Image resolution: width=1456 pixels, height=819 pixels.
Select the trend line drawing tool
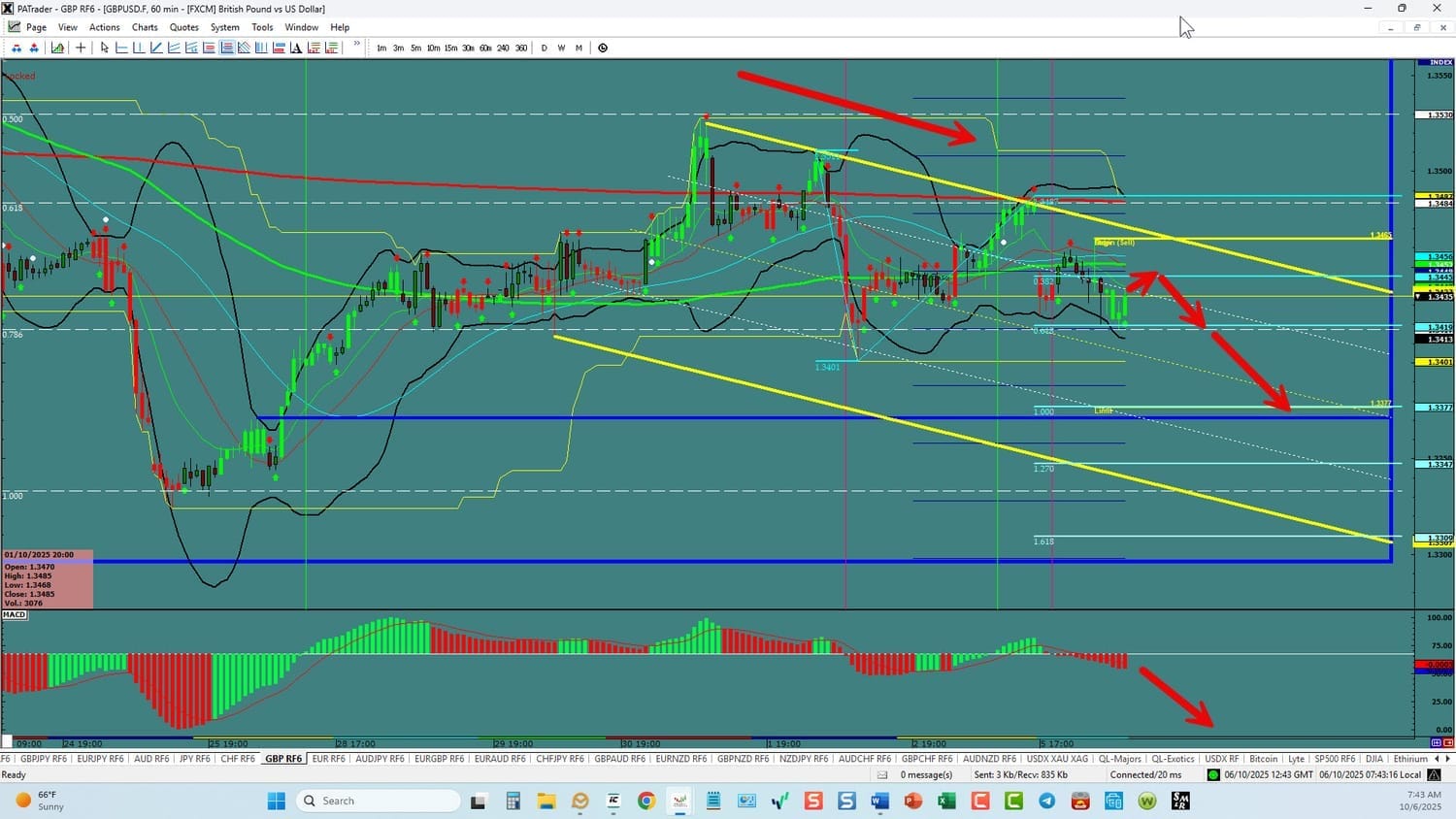tap(156, 48)
